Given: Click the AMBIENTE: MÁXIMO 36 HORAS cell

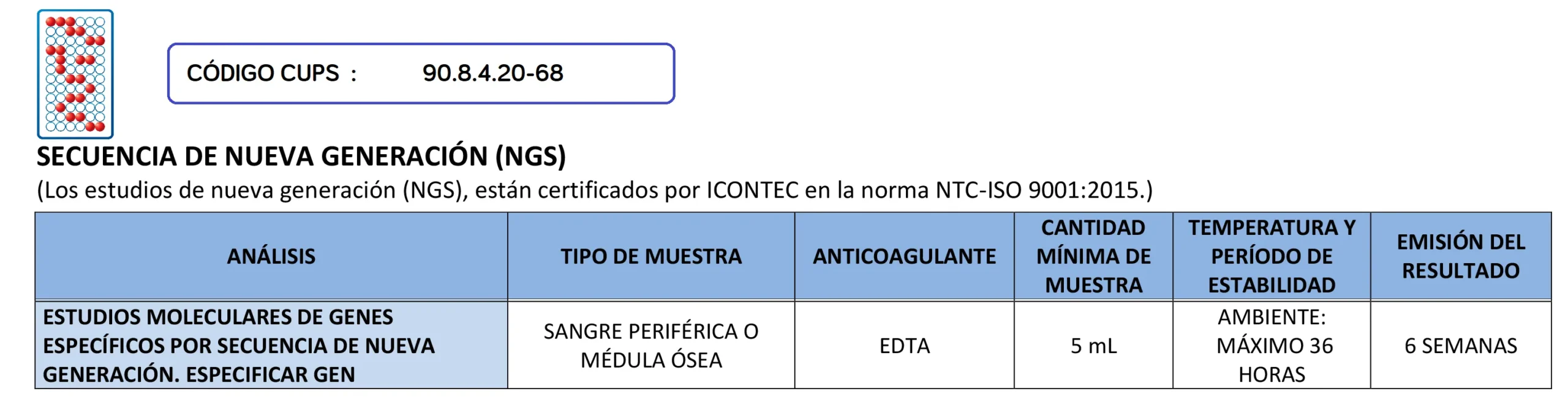Looking at the screenshot, I should click(1272, 346).
